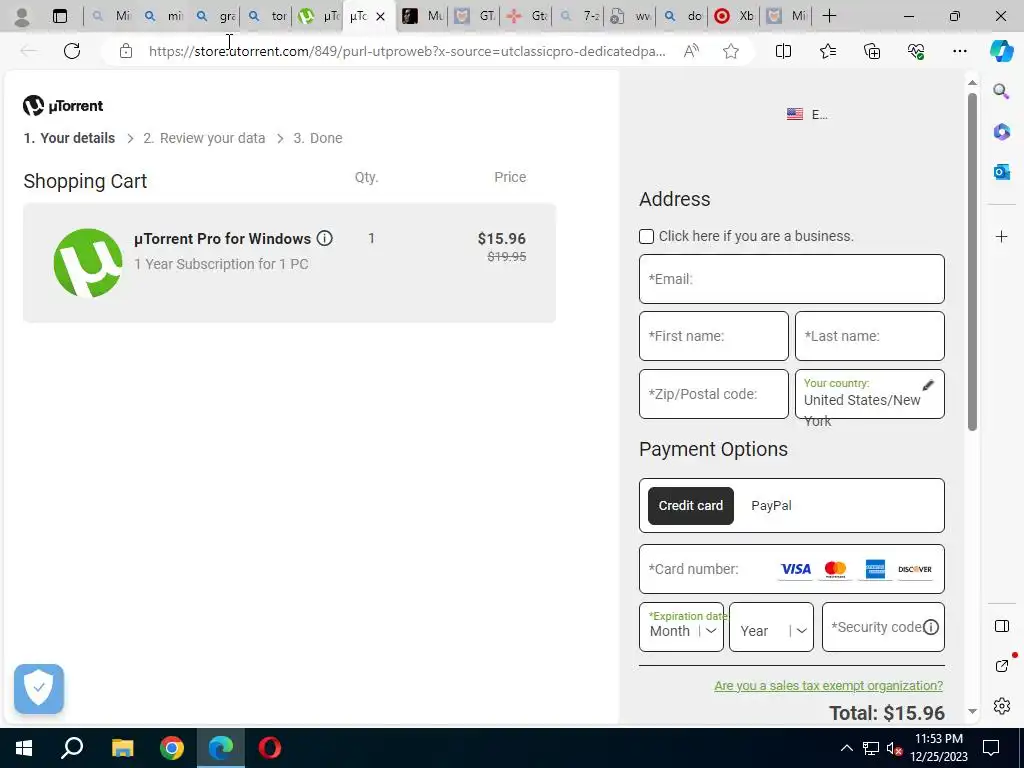Switch to the '7-z' tab
The width and height of the screenshot is (1024, 768).
[x=580, y=16]
